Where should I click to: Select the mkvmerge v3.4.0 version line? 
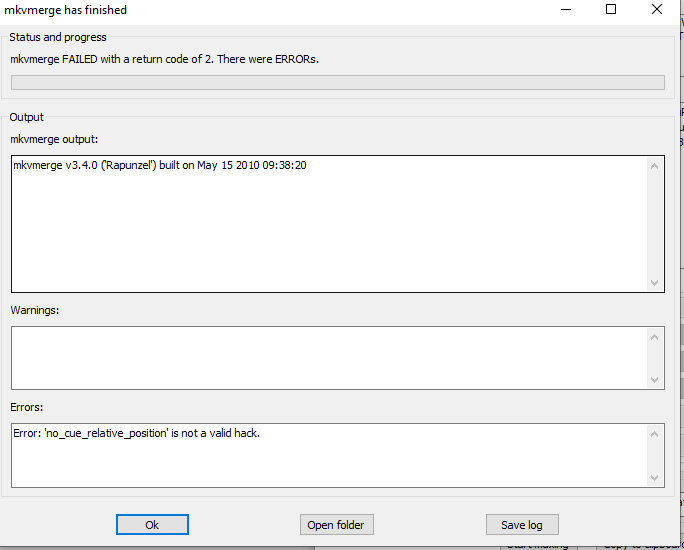[x=160, y=165]
